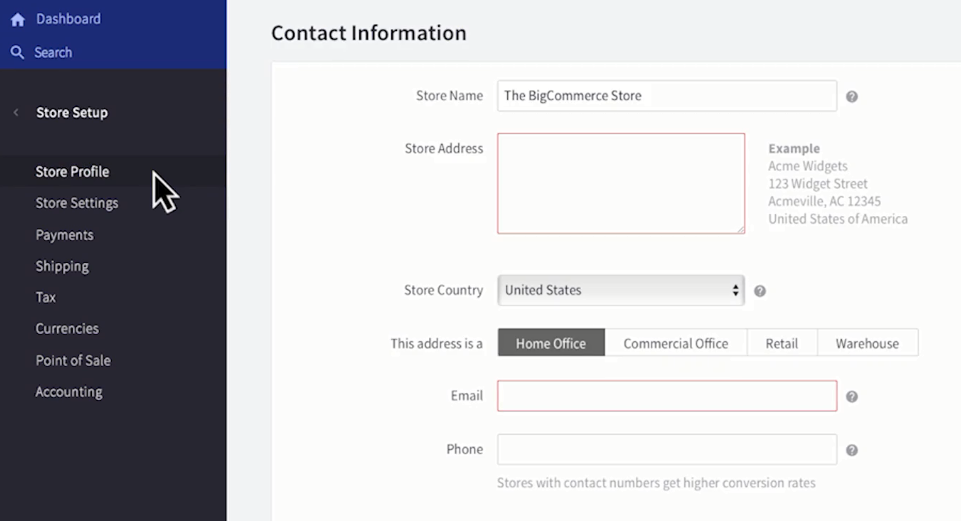Focus the Email input field
Screen dimensions: 961x521
667,396
